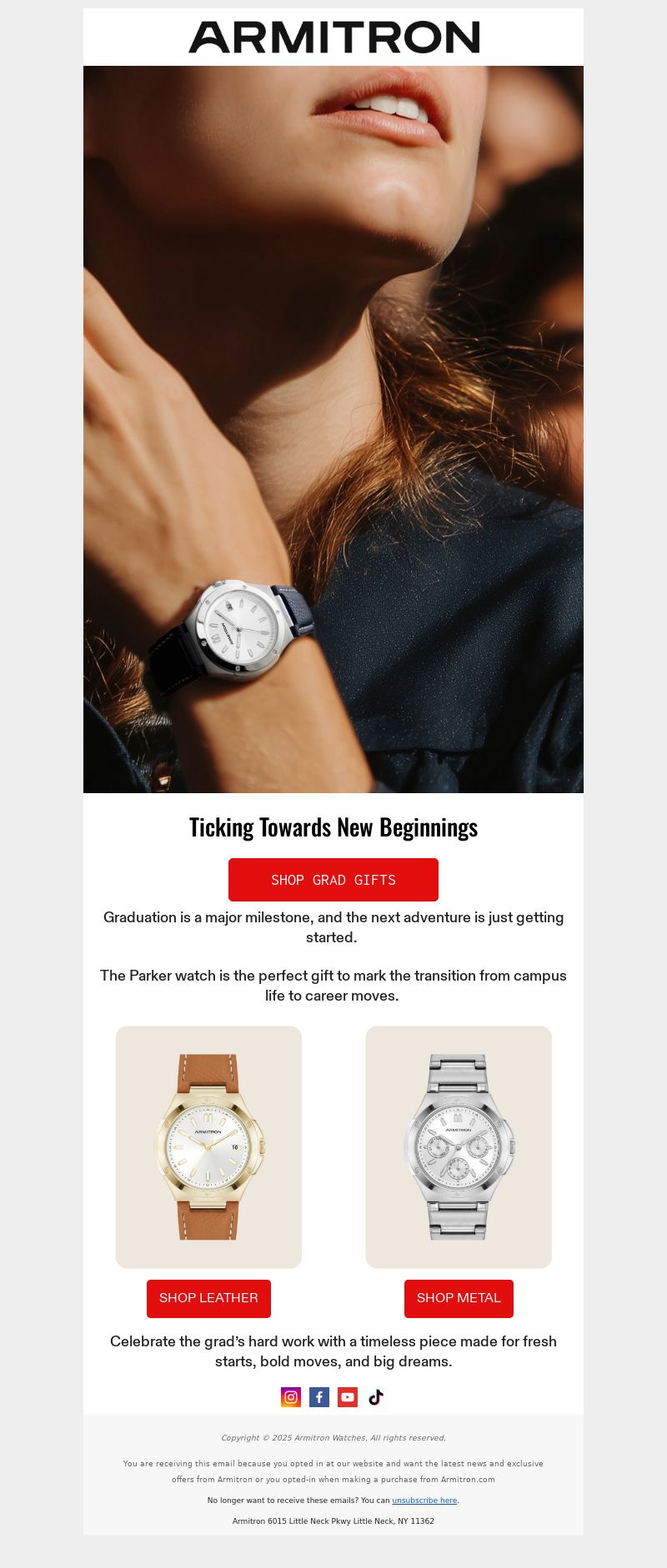The height and width of the screenshot is (1568, 667).
Task: Click the Shop Leather button
Action: (208, 1298)
